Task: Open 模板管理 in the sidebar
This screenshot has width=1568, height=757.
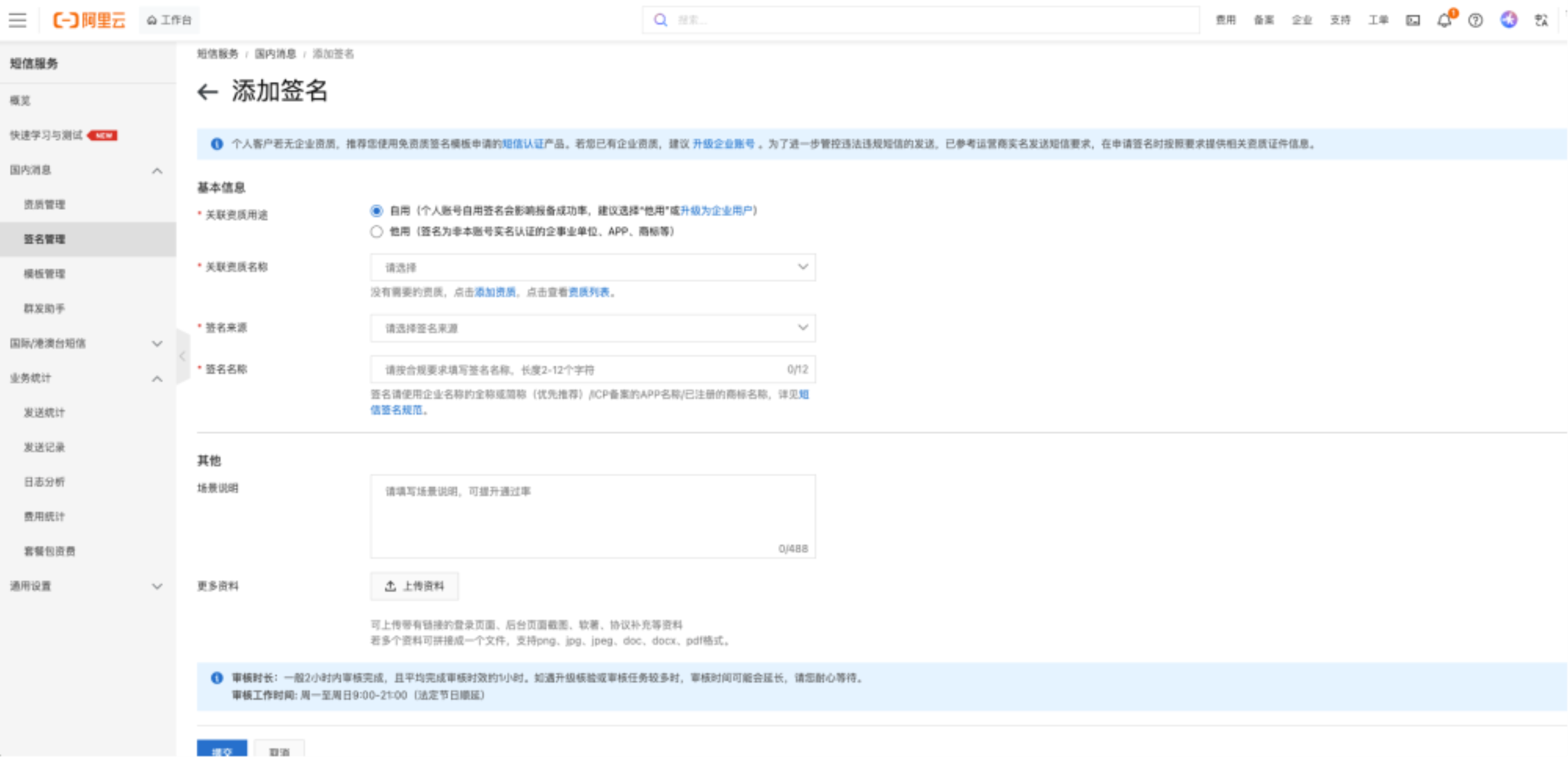Action: pos(45,274)
